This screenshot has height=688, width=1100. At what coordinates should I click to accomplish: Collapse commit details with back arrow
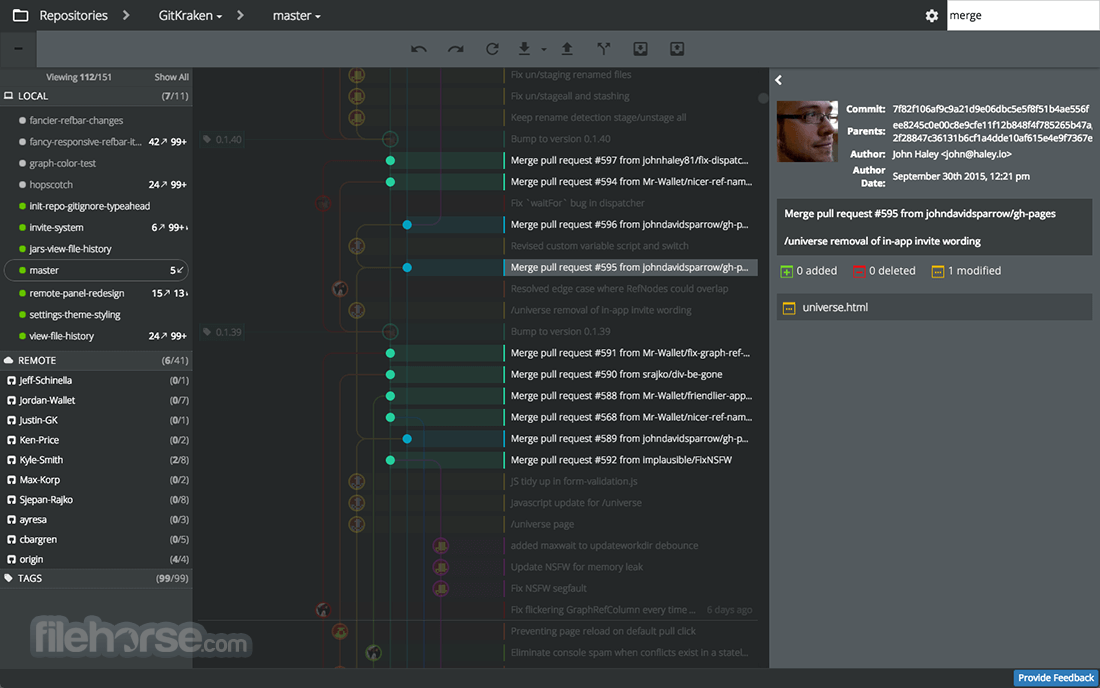click(779, 80)
